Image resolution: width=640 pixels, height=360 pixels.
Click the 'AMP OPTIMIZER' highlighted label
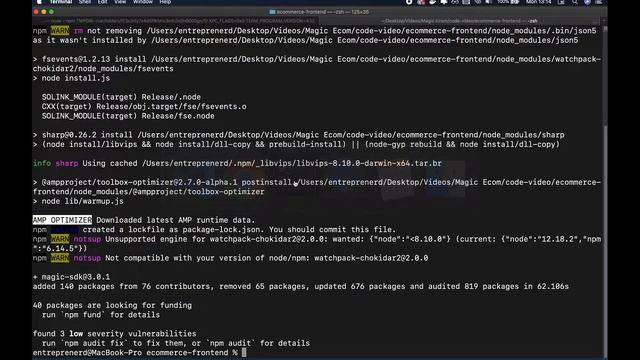tap(62, 220)
